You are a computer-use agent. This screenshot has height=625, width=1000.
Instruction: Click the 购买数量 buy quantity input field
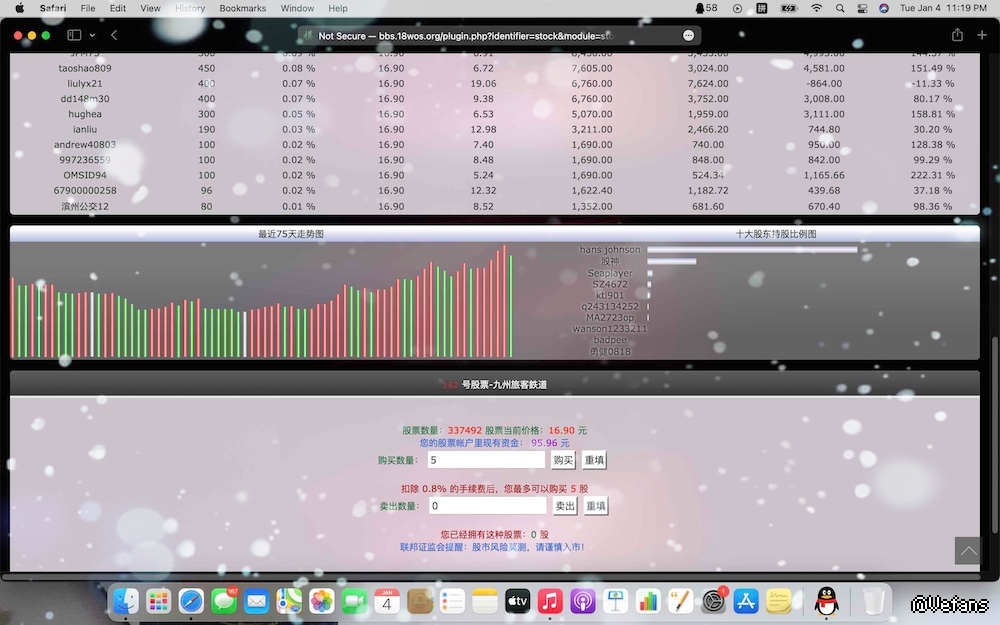[486, 460]
